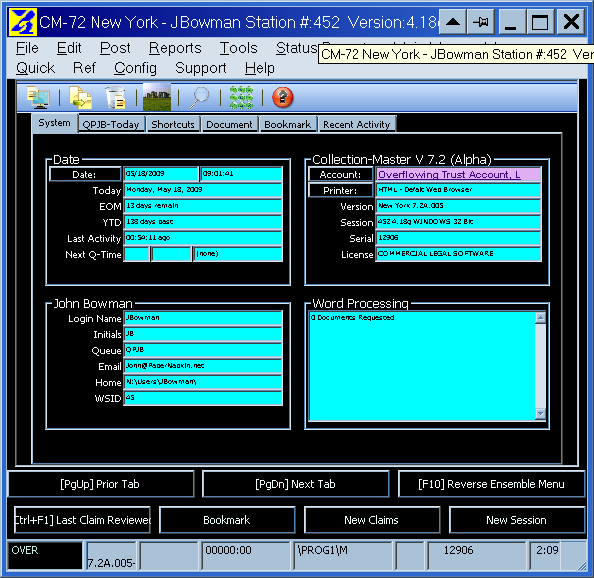The height and width of the screenshot is (578, 594).
Task: Click the EOM field with 13 days remain
Action: (203, 206)
